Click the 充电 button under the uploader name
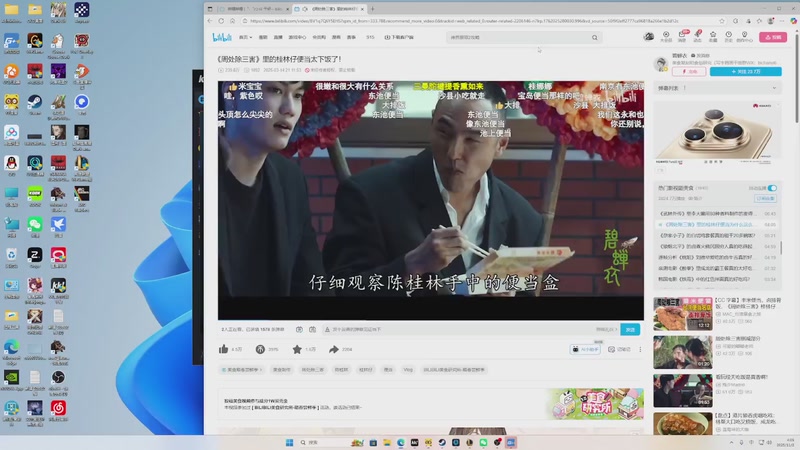Viewport: 800px width, 450px height. (x=689, y=72)
